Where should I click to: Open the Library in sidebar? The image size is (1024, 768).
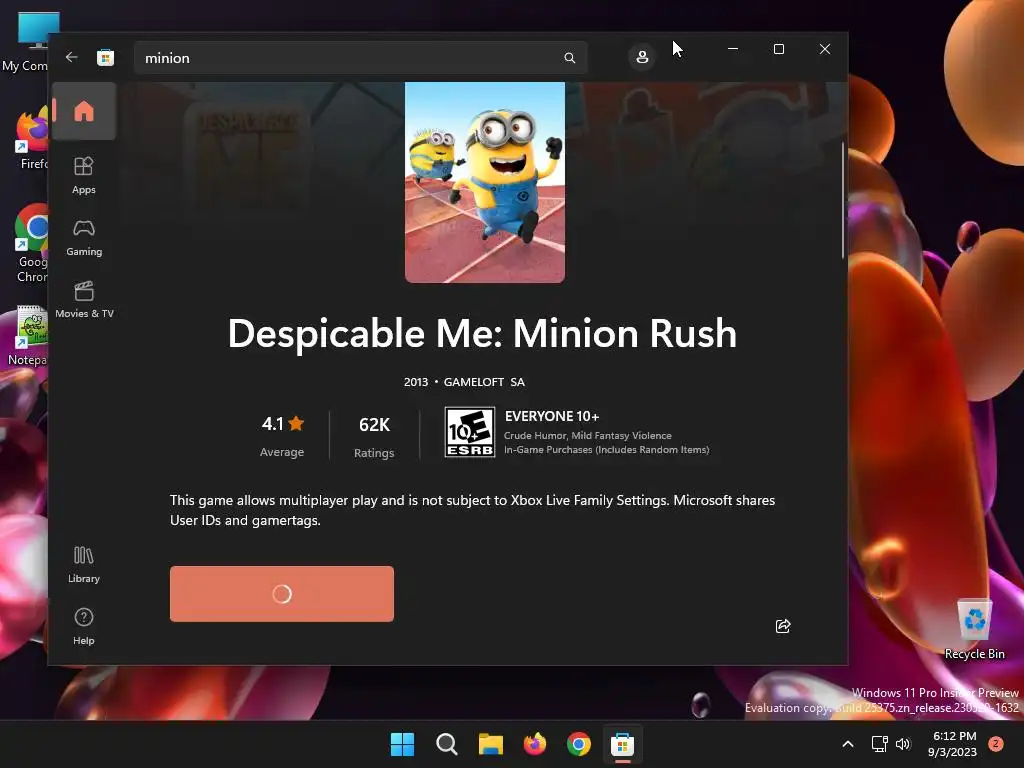[84, 565]
